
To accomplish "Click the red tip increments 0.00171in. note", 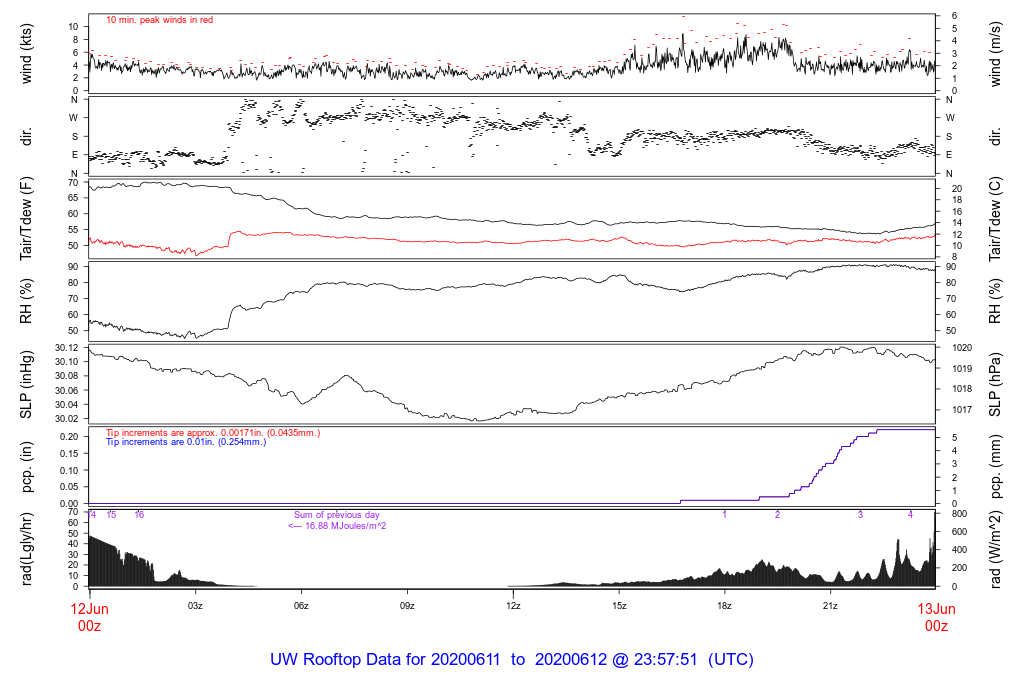I will tap(213, 433).
